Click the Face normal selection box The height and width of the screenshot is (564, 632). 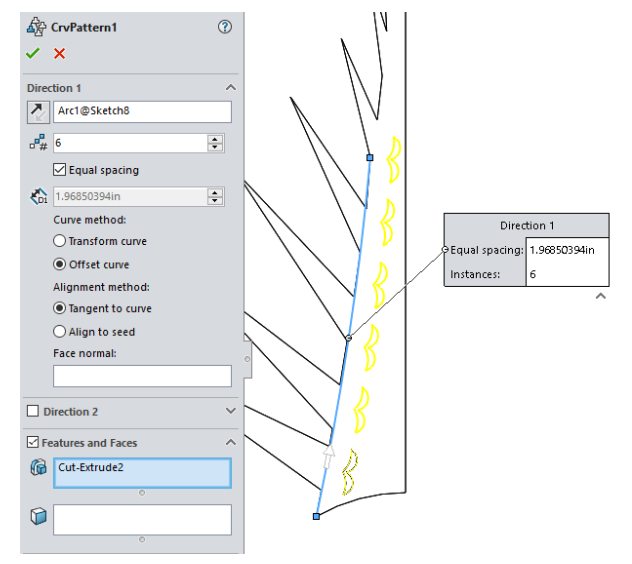(x=141, y=376)
